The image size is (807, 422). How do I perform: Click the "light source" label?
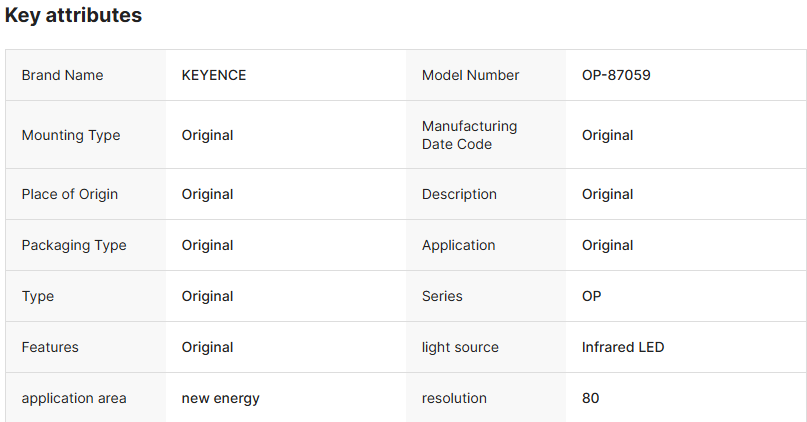460,347
